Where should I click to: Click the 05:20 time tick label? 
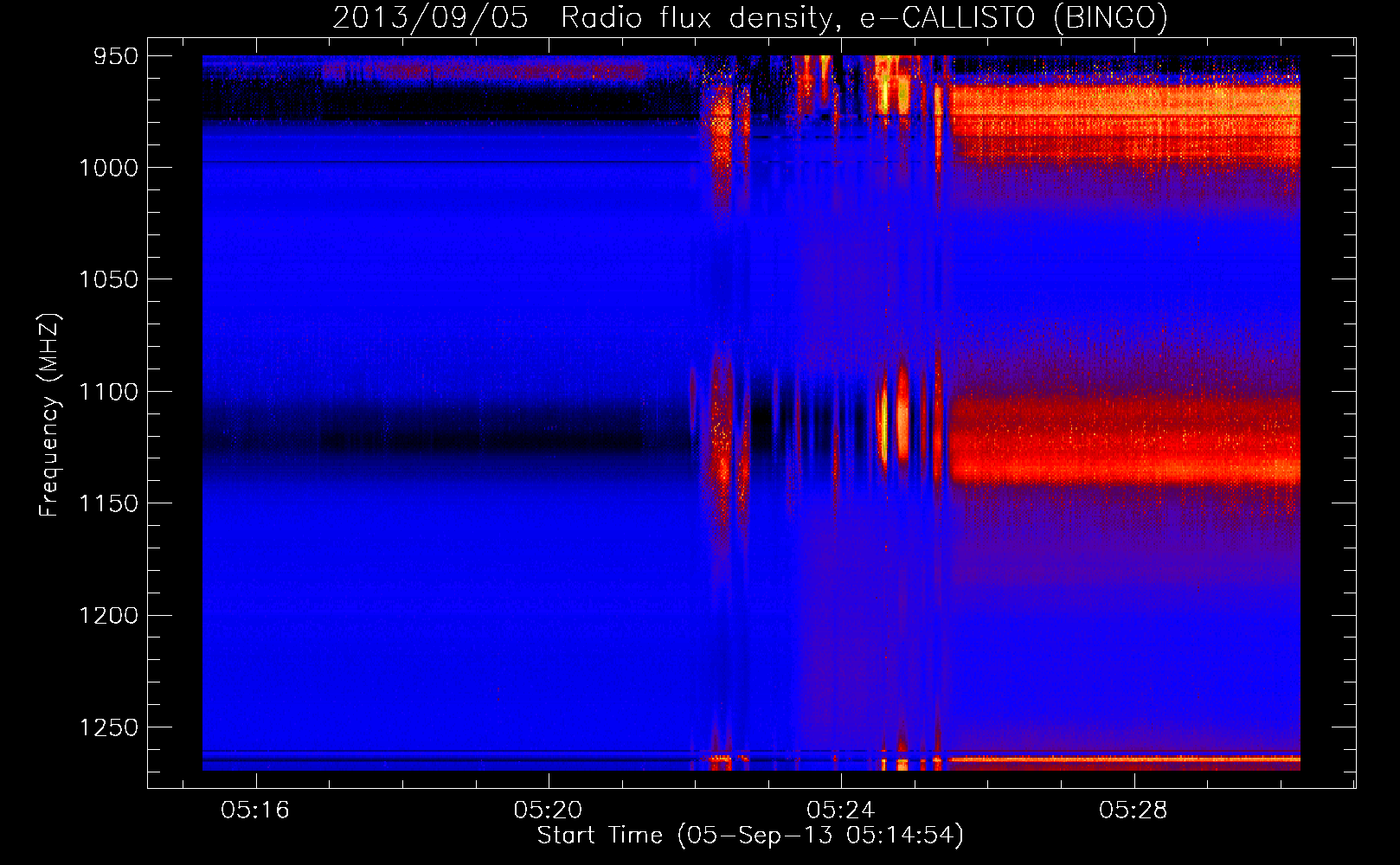[x=548, y=811]
